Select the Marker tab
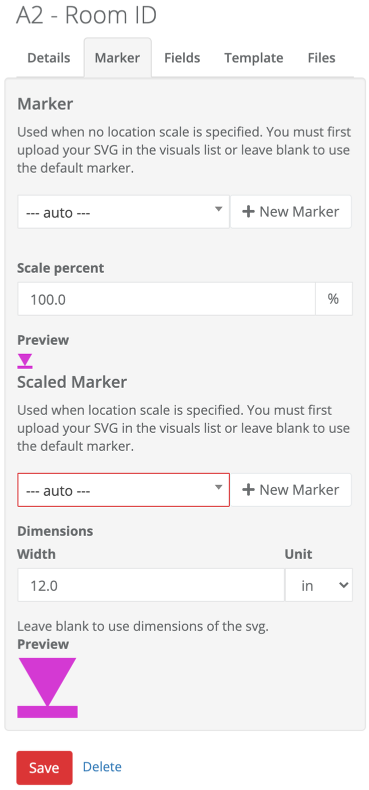 pyautogui.click(x=117, y=58)
